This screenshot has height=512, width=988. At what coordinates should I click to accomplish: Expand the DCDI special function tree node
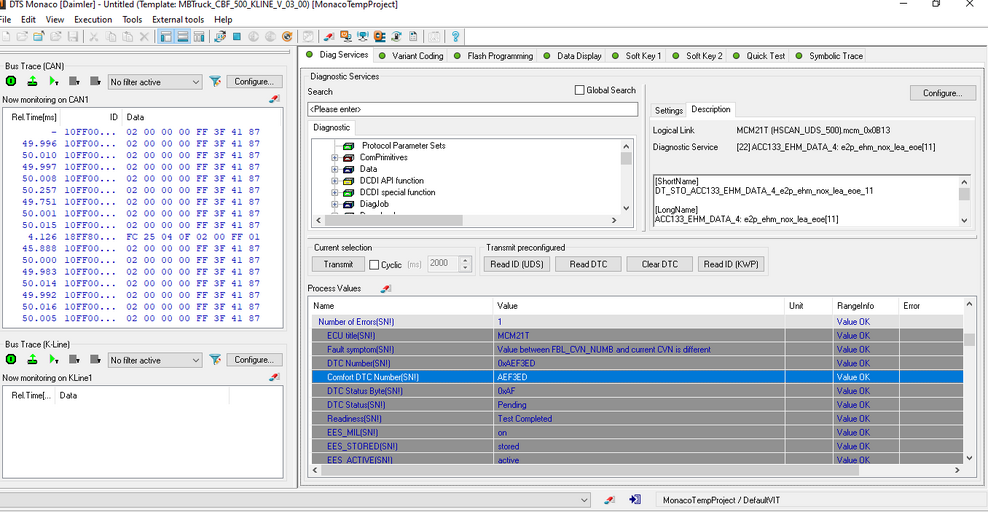pyautogui.click(x=335, y=192)
